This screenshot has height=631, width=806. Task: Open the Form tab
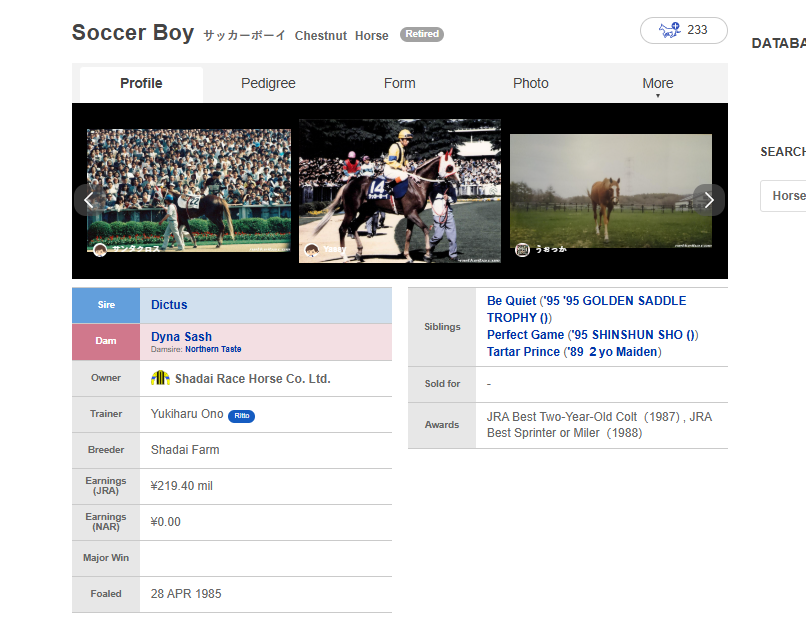[x=399, y=83]
